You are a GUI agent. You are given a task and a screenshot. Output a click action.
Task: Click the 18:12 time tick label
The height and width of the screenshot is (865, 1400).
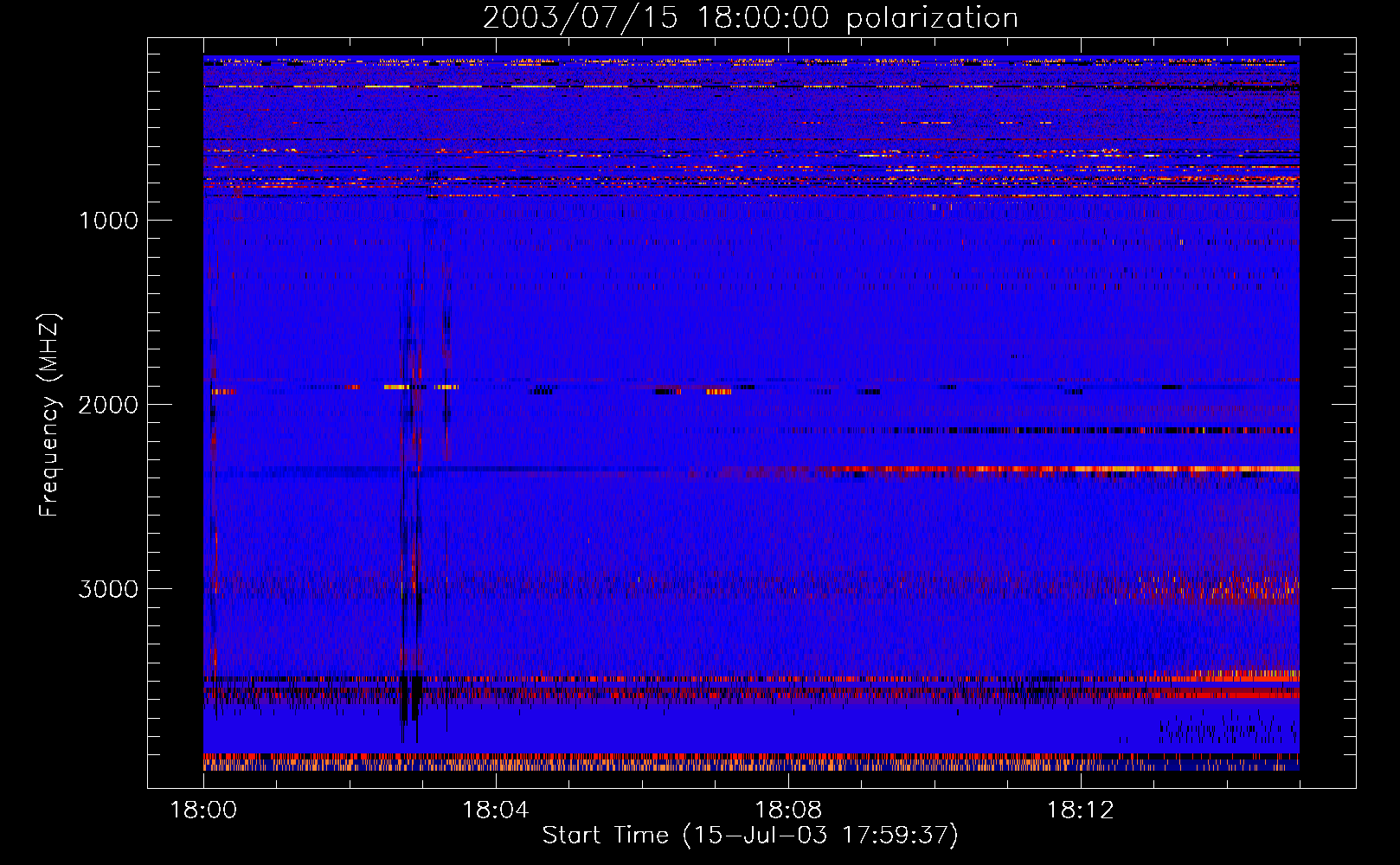(1081, 811)
